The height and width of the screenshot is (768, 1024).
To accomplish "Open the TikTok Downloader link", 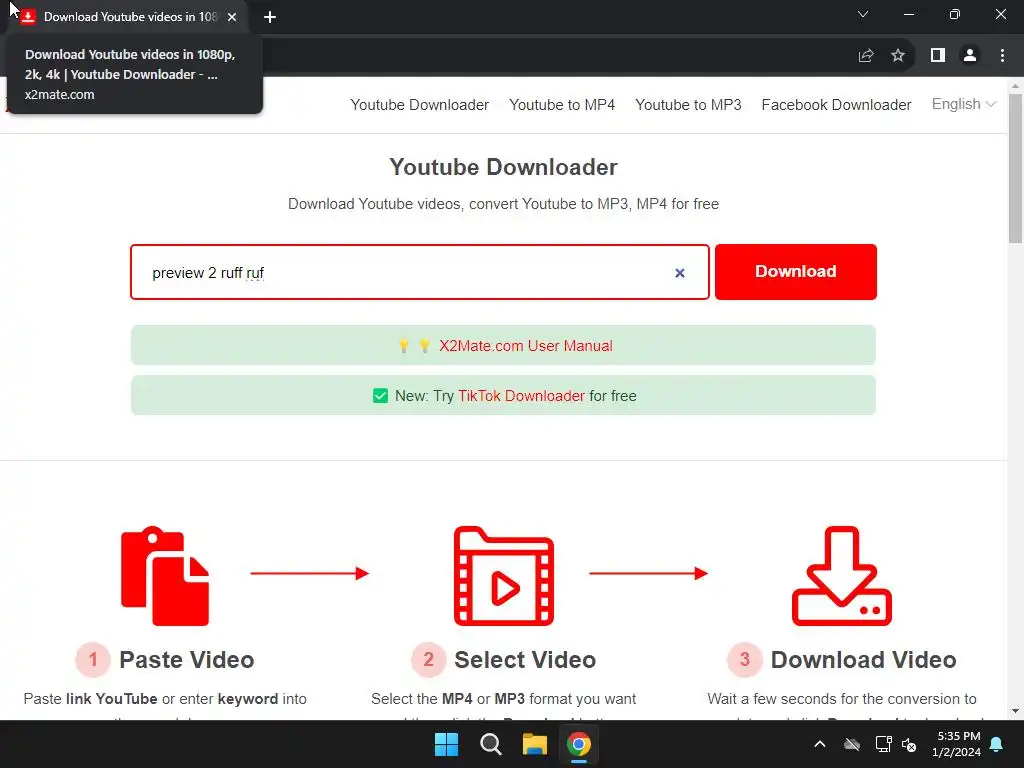I will [x=521, y=396].
